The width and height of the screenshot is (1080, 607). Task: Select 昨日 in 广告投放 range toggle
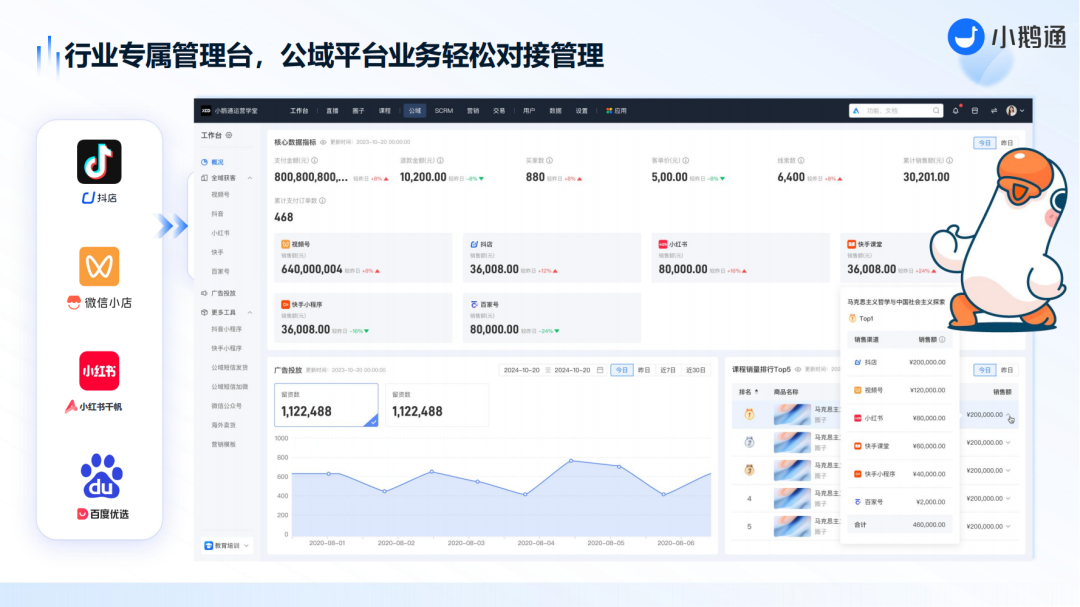644,370
